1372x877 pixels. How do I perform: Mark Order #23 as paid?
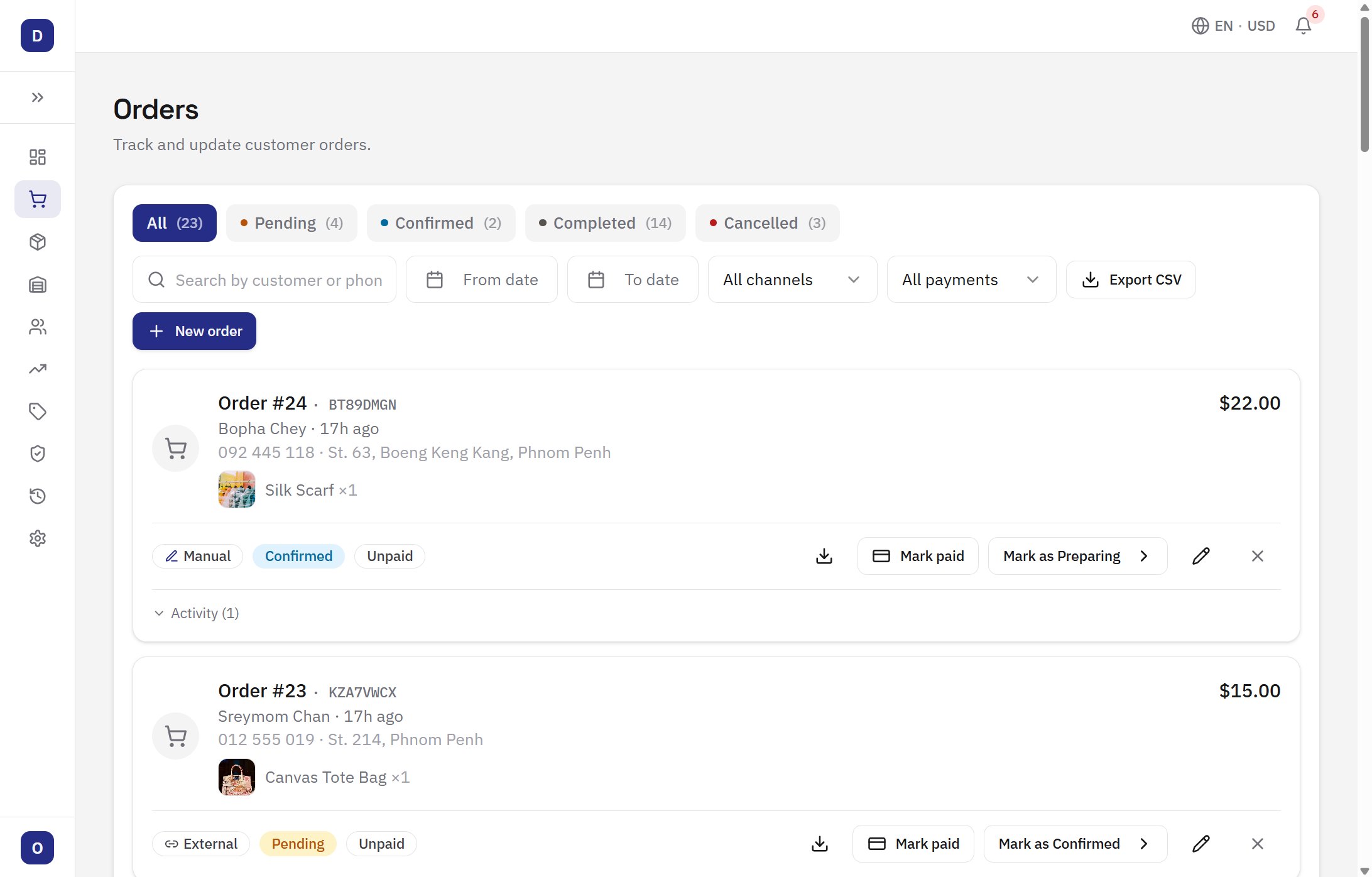(913, 844)
